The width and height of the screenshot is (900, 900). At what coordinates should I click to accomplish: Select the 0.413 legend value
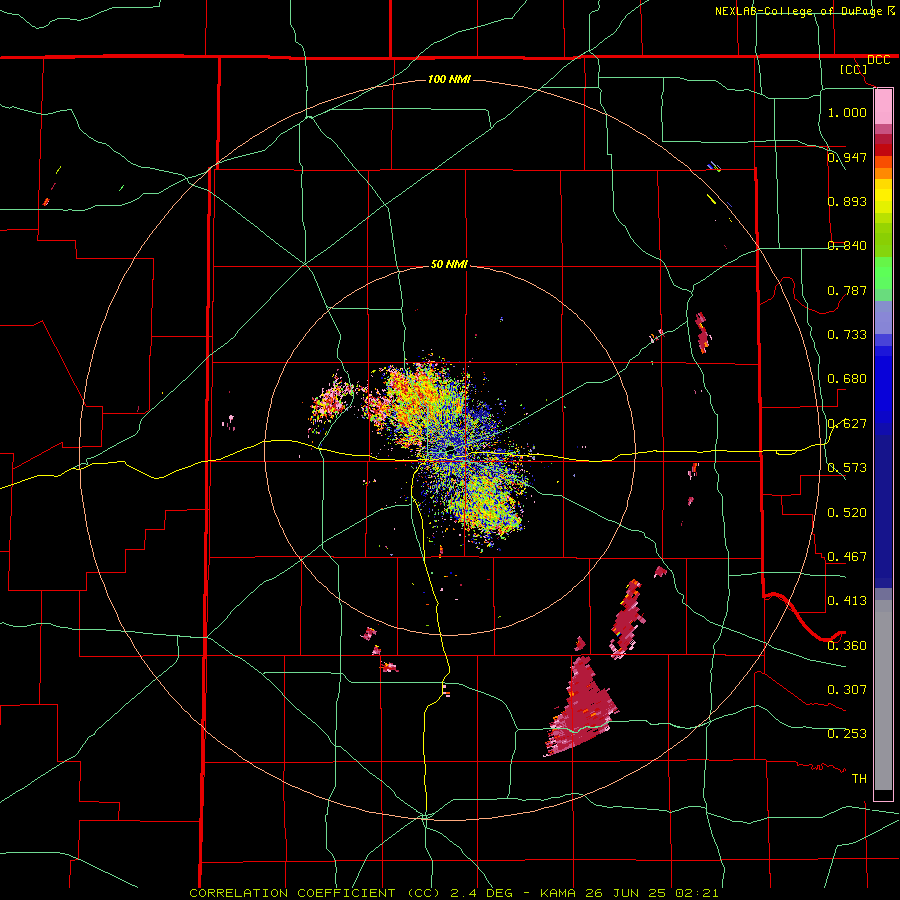(x=847, y=601)
